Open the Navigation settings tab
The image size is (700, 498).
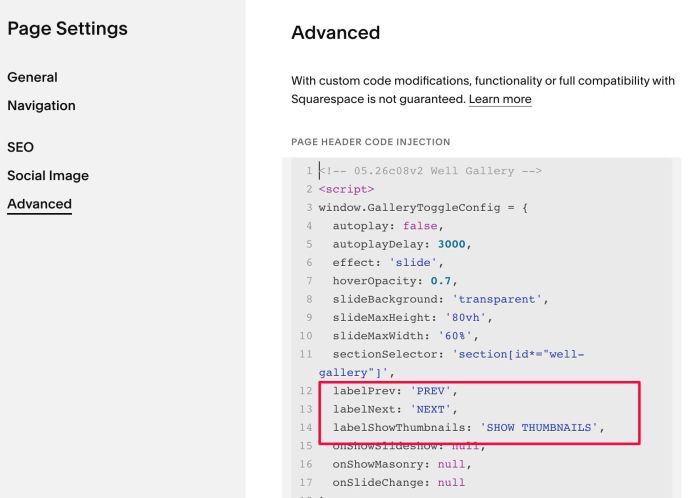[x=41, y=106]
